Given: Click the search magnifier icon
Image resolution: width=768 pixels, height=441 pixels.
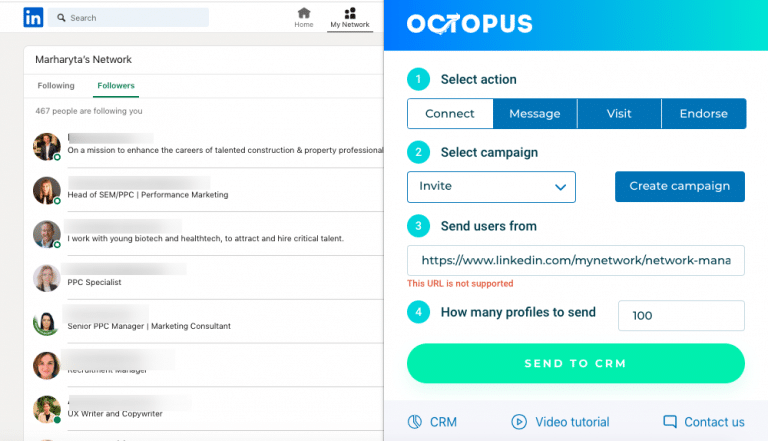Looking at the screenshot, I should [61, 18].
